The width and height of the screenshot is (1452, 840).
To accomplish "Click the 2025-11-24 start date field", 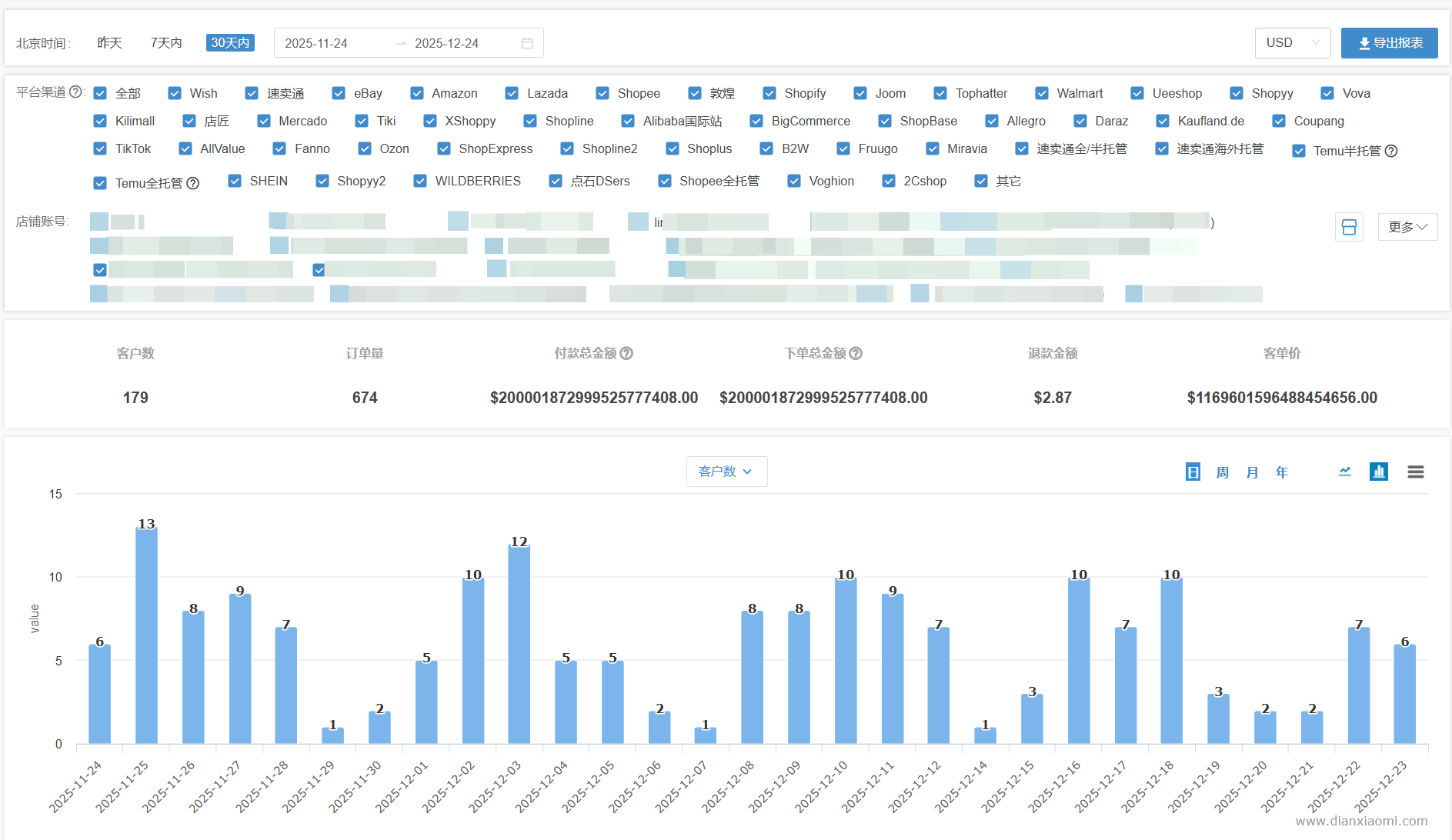I will [x=316, y=43].
